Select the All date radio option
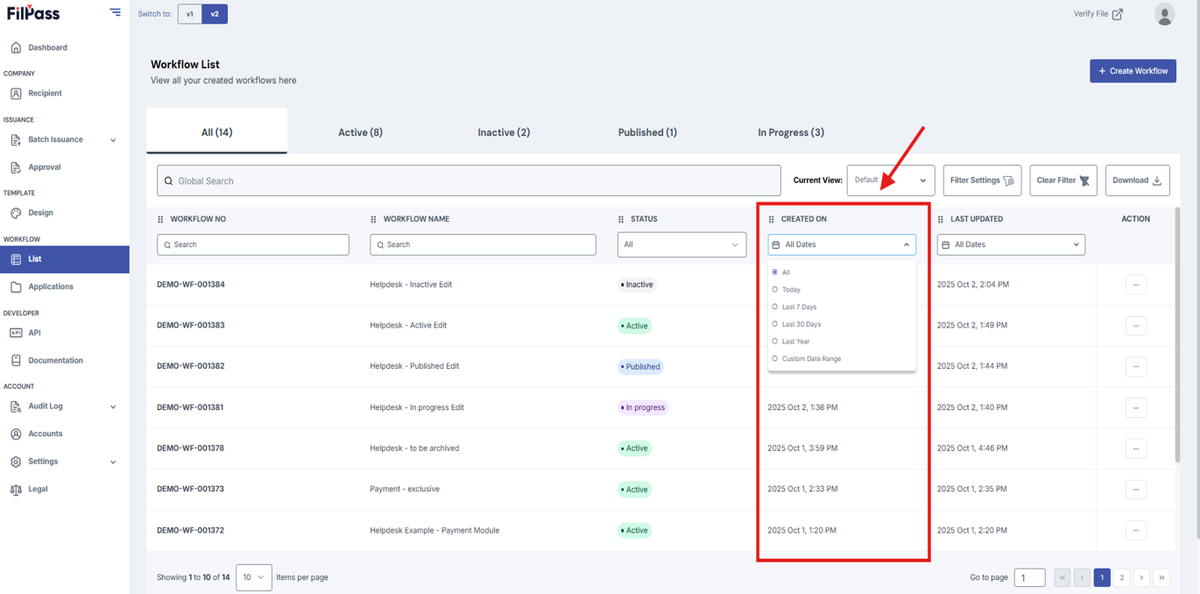The image size is (1200, 594). click(775, 272)
